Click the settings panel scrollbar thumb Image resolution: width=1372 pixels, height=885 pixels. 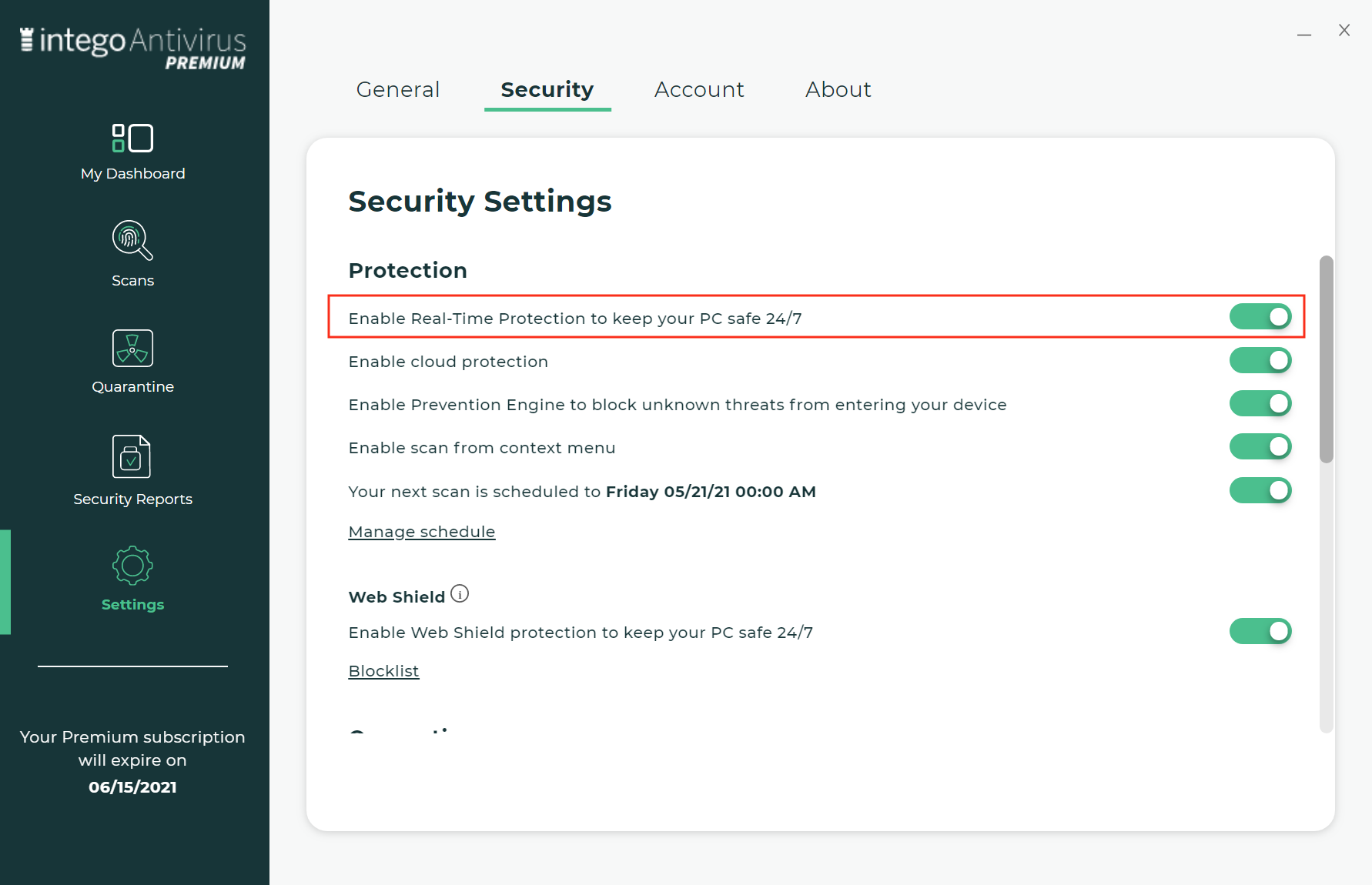(x=1326, y=359)
